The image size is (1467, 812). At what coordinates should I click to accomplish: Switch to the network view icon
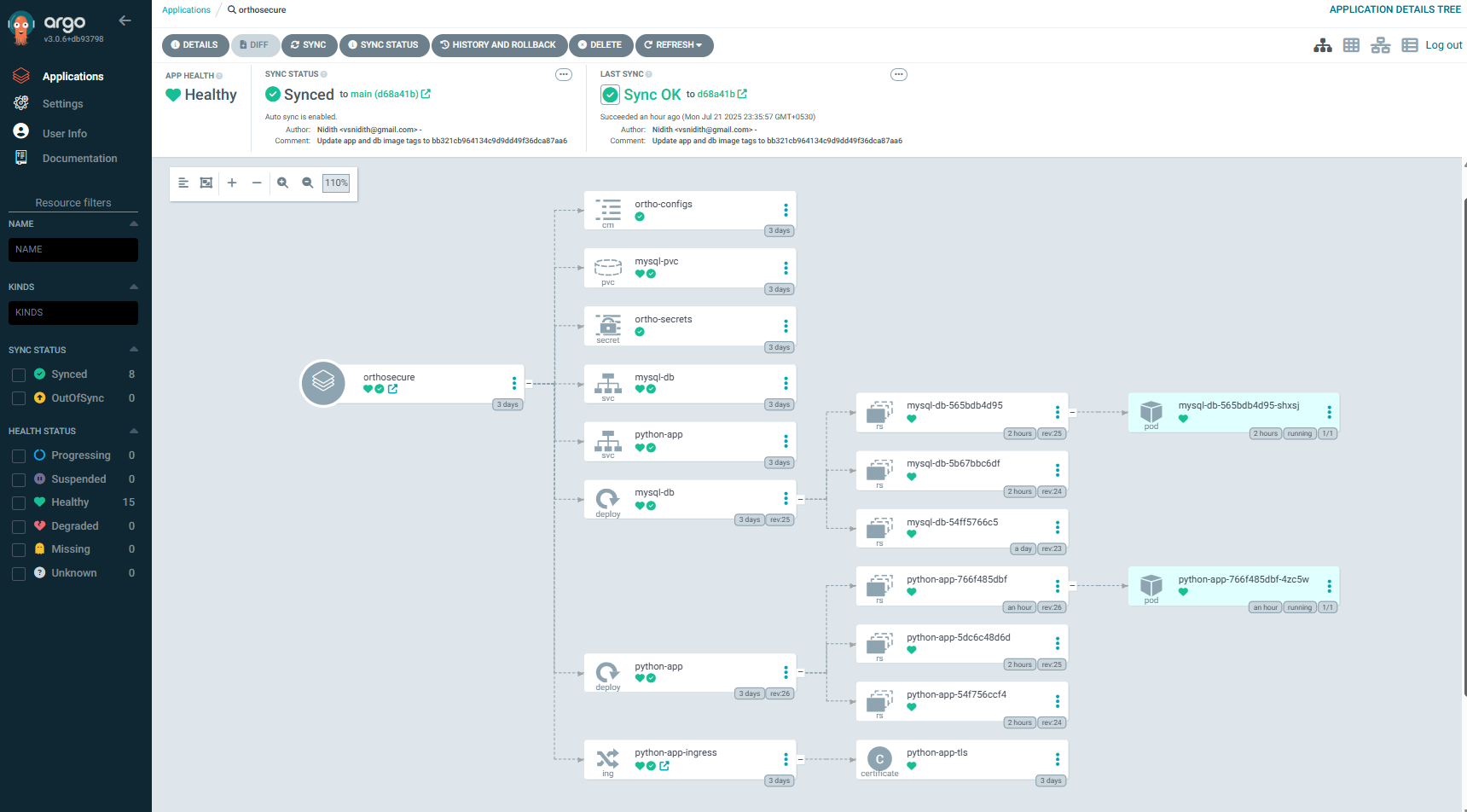(1380, 45)
